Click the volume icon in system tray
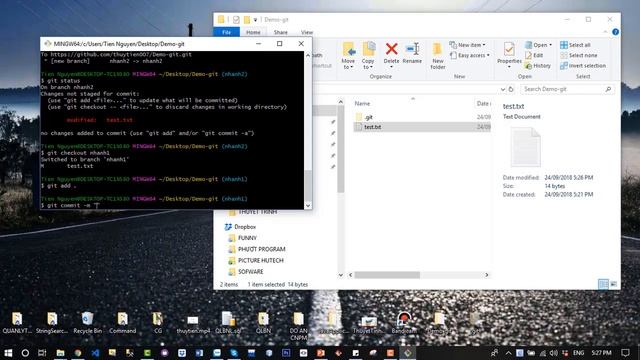Image resolution: width=640 pixels, height=360 pixels. [x=553, y=353]
